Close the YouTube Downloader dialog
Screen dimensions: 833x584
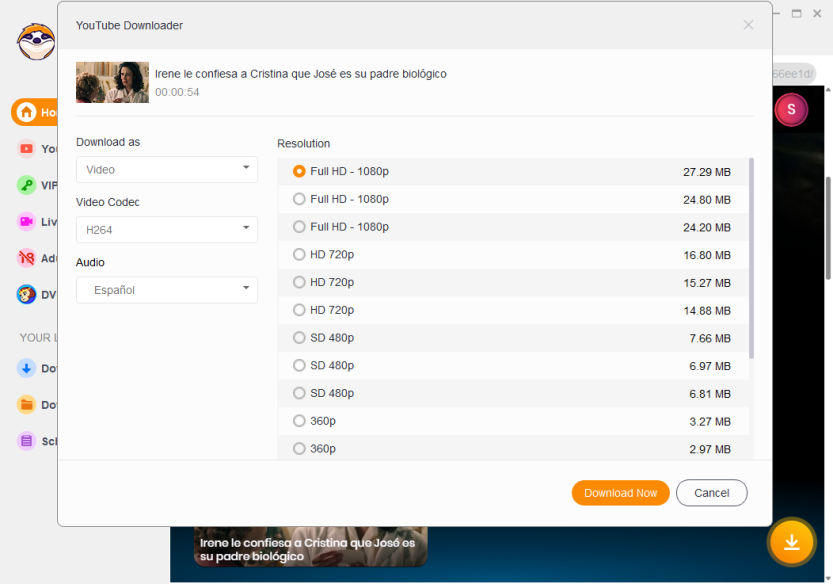tap(748, 25)
